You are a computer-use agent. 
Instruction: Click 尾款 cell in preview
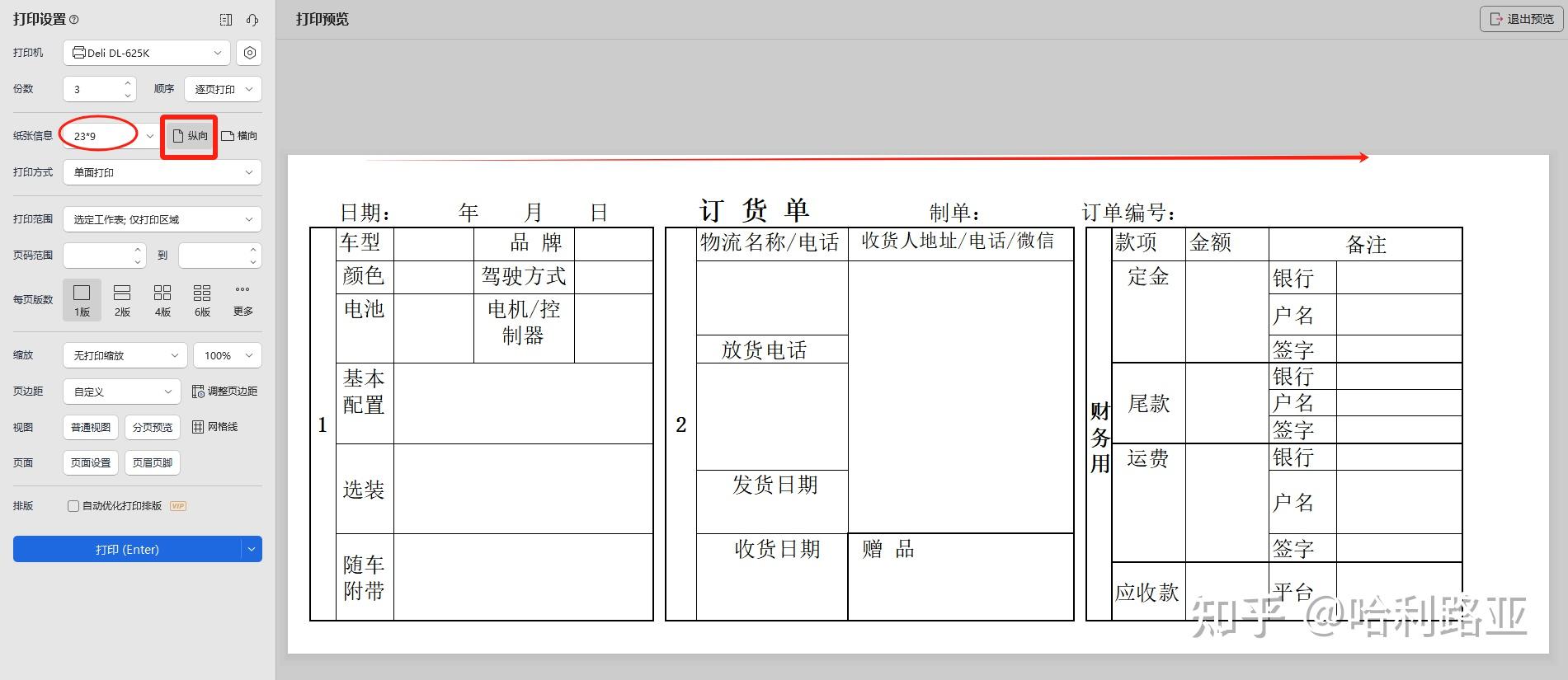[1148, 404]
